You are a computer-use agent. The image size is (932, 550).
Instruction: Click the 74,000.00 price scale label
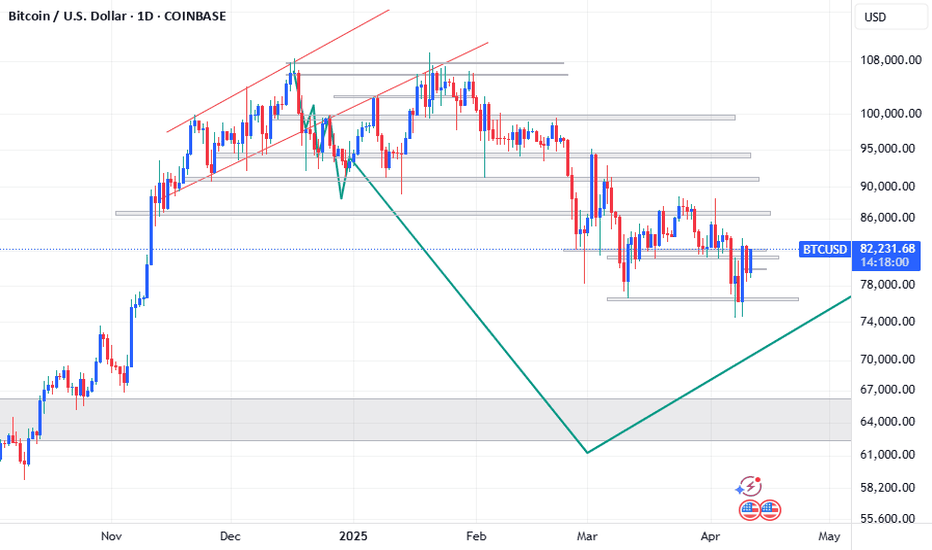(887, 322)
